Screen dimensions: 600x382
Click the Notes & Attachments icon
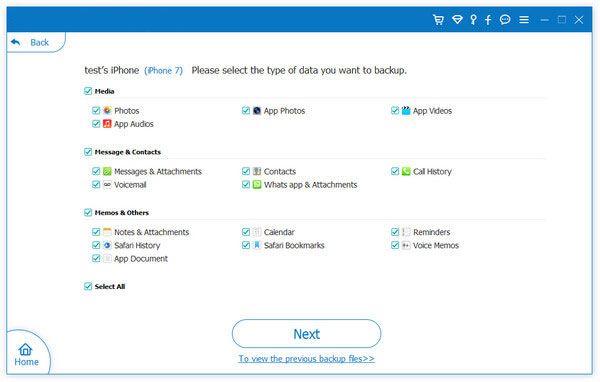coord(107,232)
